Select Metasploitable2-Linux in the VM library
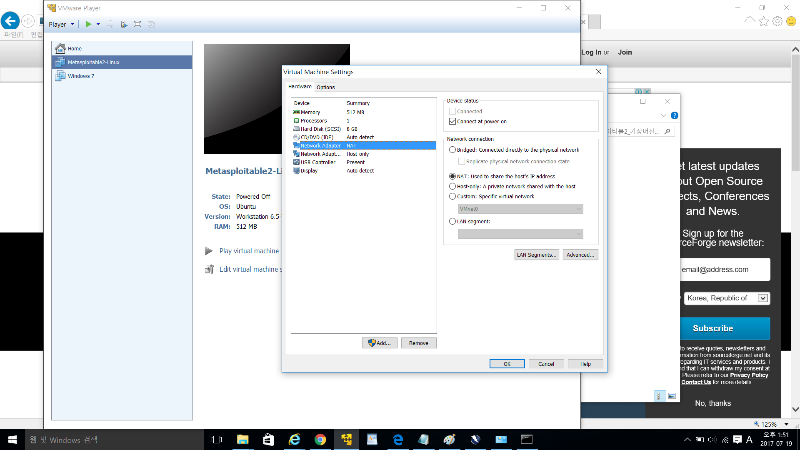 pos(122,62)
